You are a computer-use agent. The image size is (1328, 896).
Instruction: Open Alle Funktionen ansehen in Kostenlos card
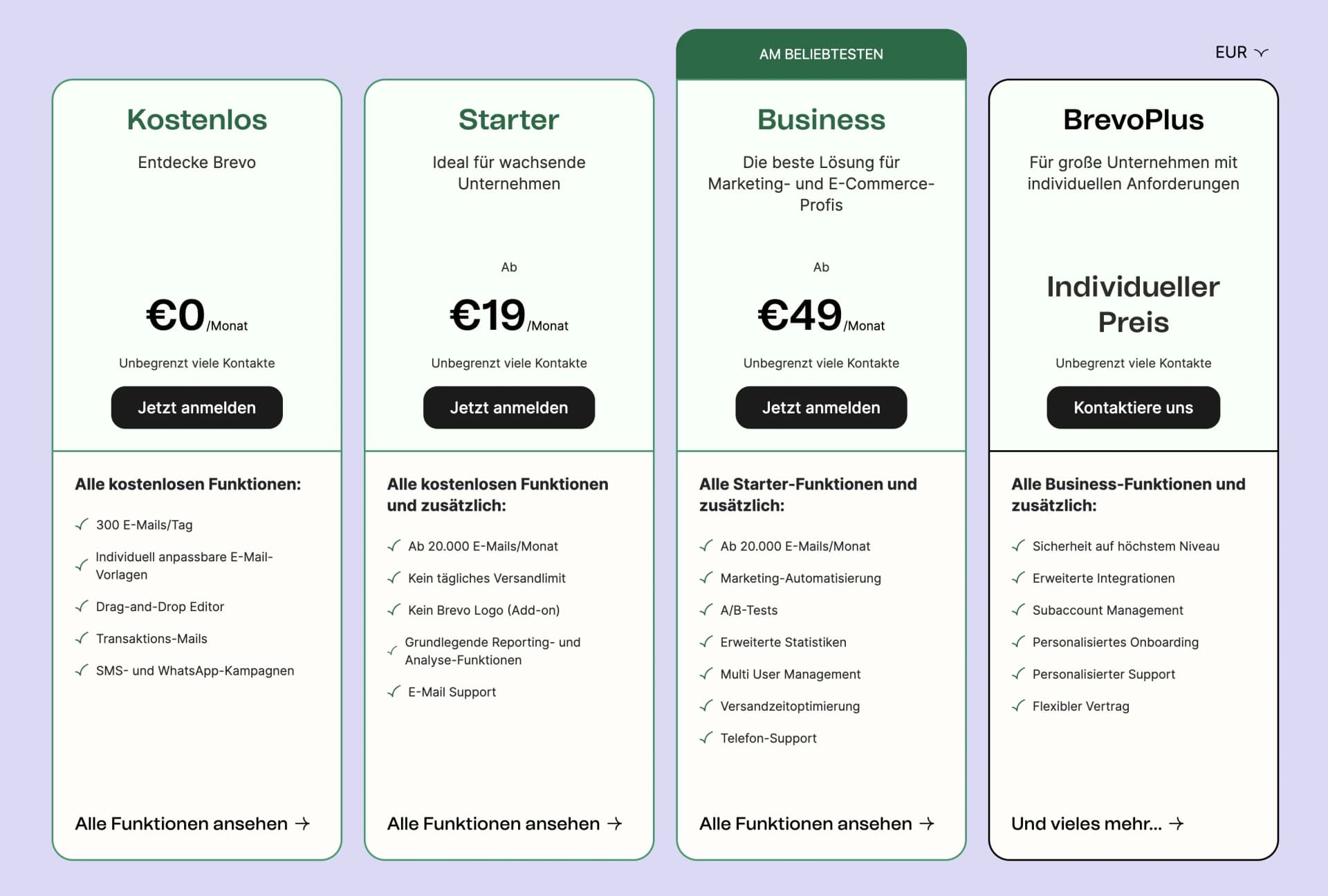[192, 823]
